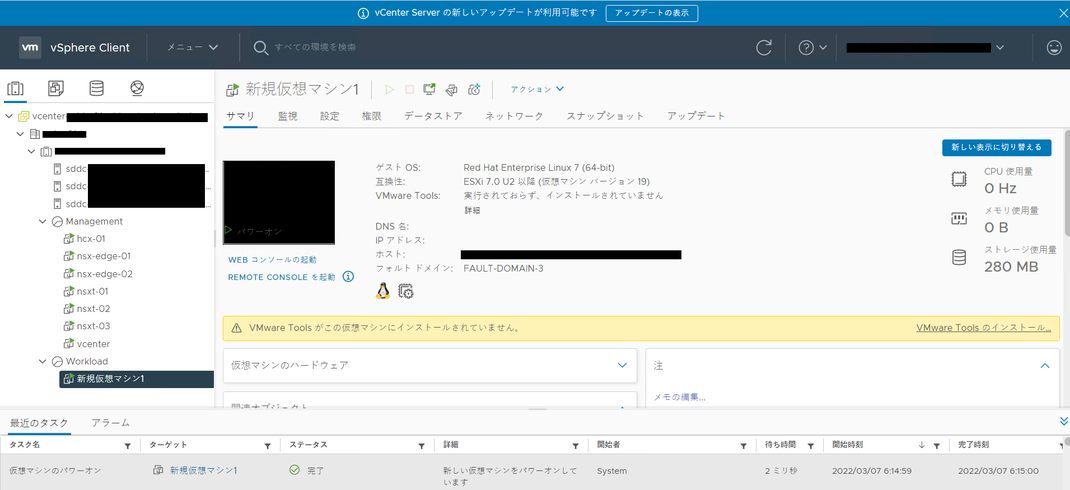
Task: Open the メニュー dropdown
Action: 192,48
